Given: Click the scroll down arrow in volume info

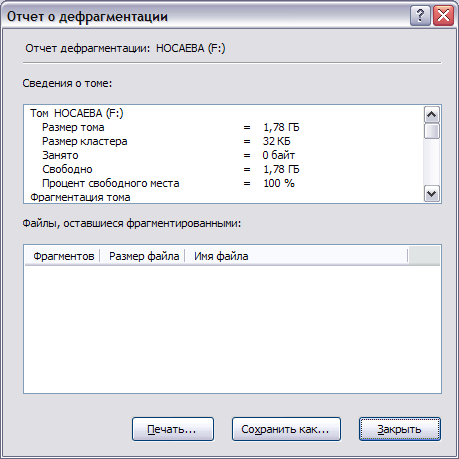Looking at the screenshot, I should pyautogui.click(x=432, y=193).
